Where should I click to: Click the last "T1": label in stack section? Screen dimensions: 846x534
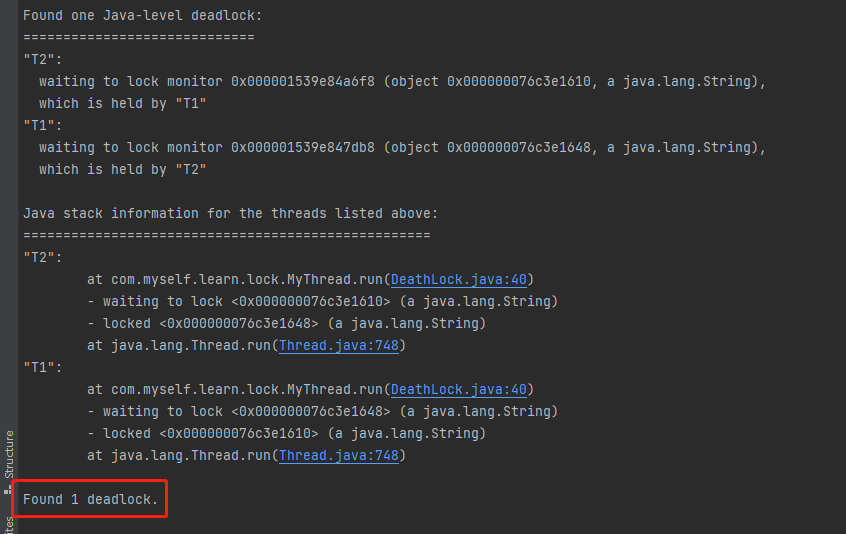43,367
